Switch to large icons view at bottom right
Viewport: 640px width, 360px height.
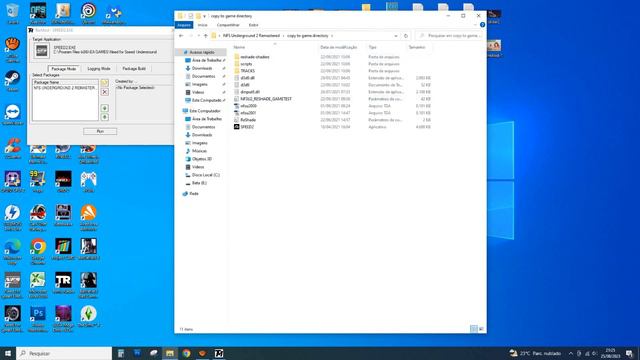[481, 329]
